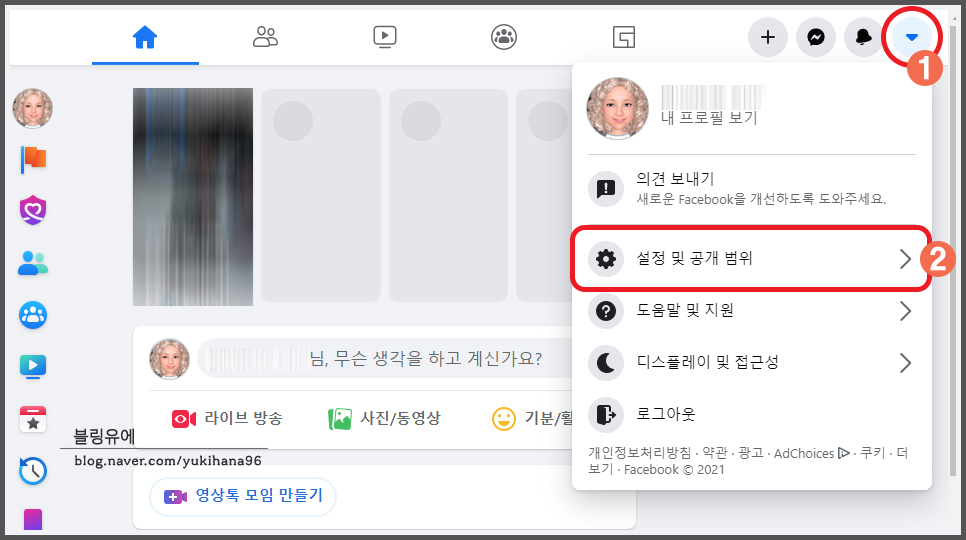966x540 pixels.
Task: Open the Gaming tab in top navigation
Action: tap(623, 38)
